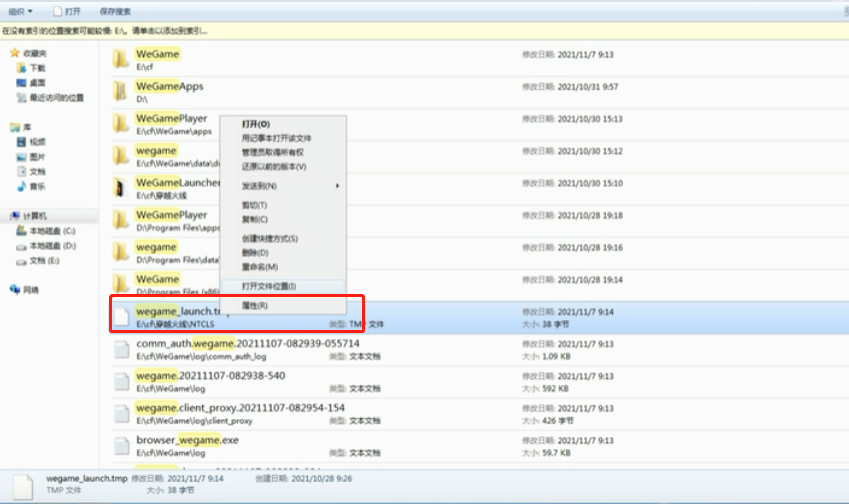Select WeGame folder icon modified 2021/10/28 19:14
This screenshot has width=849, height=504.
click(121, 284)
